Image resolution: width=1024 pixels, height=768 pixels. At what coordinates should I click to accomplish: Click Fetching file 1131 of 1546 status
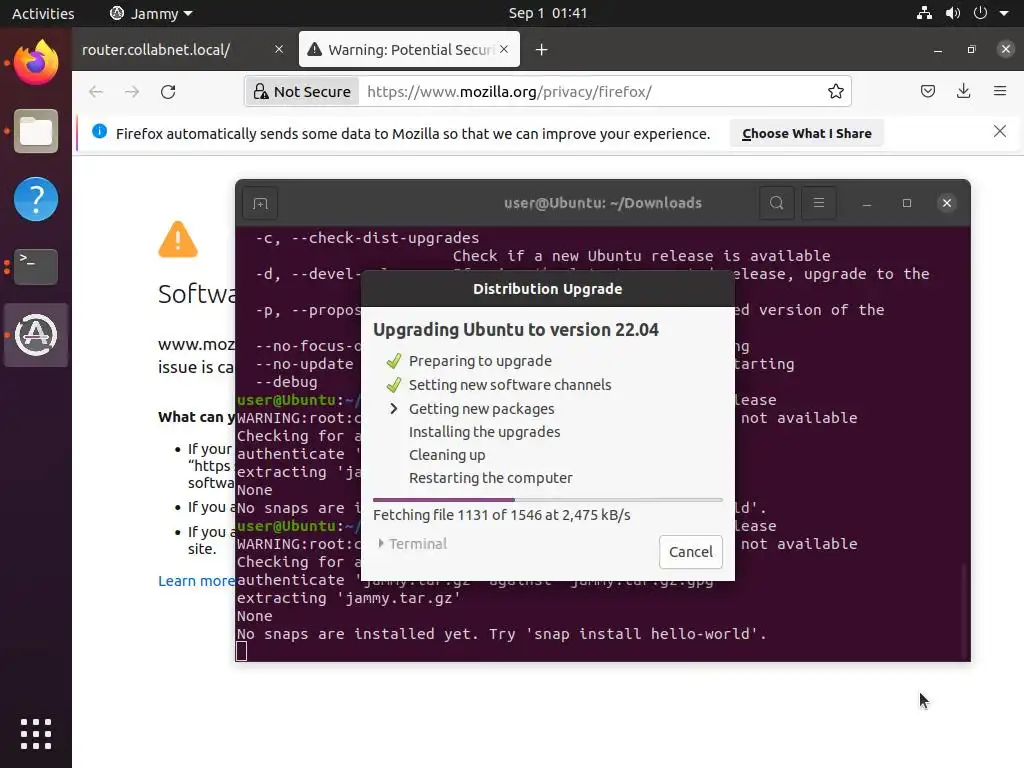[502, 515]
